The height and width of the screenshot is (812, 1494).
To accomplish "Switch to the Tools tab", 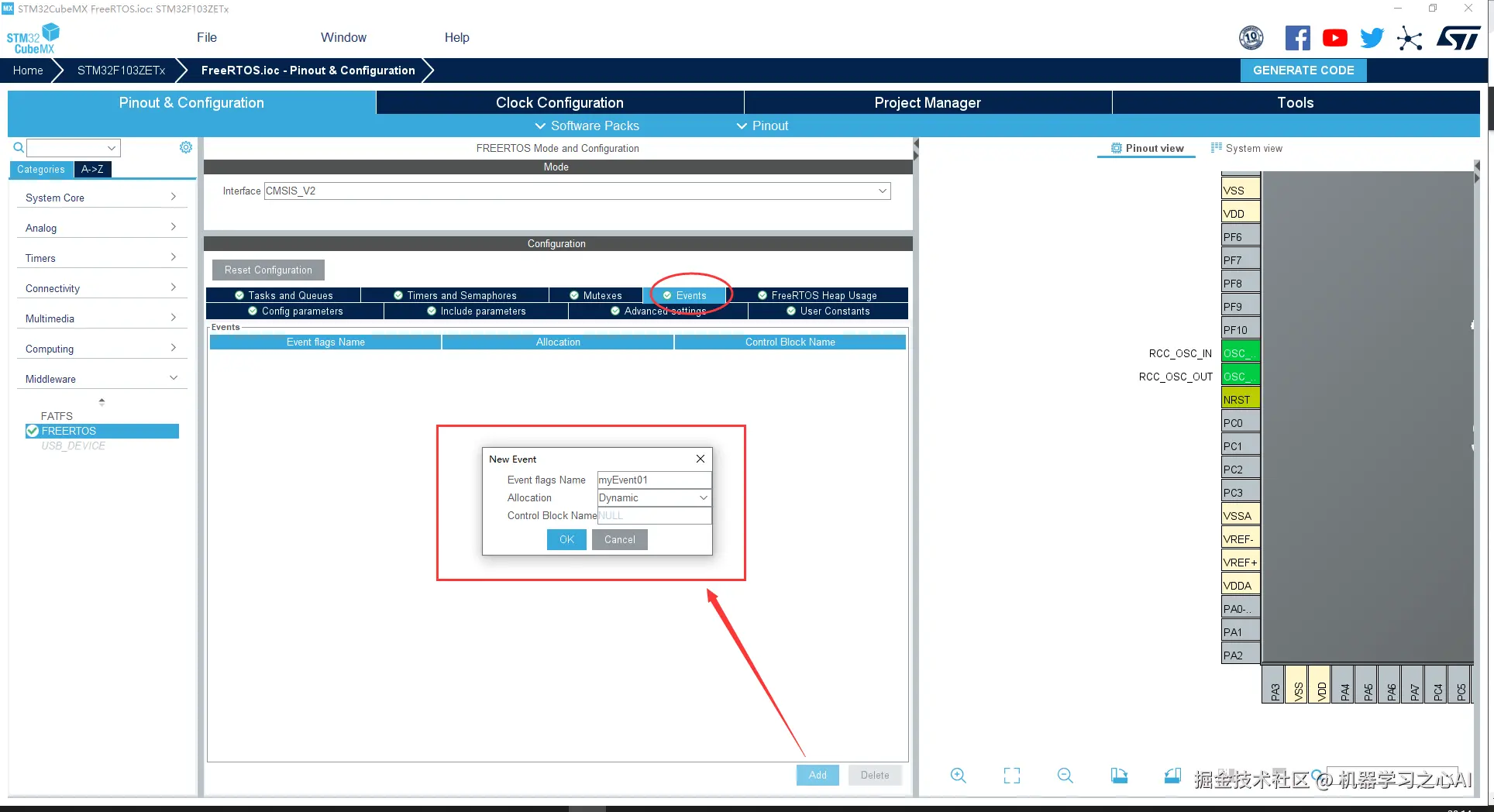I will [x=1296, y=102].
